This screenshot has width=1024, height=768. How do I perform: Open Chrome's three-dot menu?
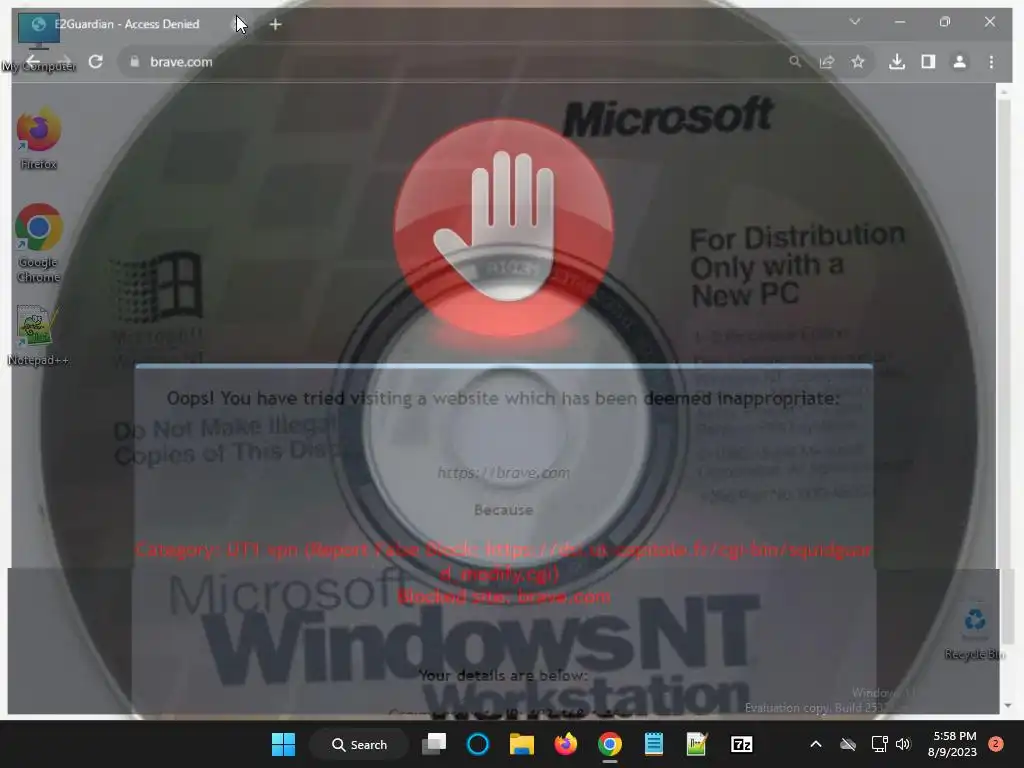991,61
